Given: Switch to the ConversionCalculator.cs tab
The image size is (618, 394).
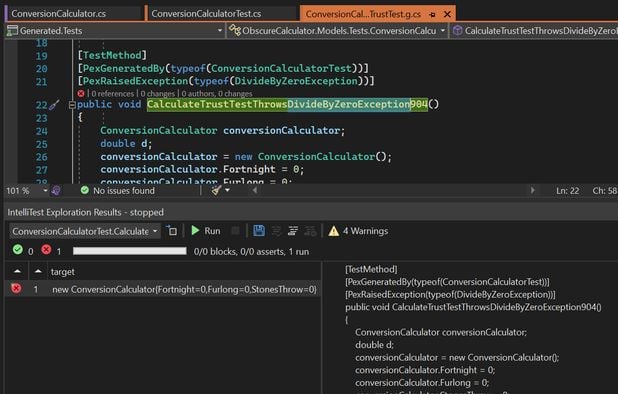Looking at the screenshot, I should 58,14.
